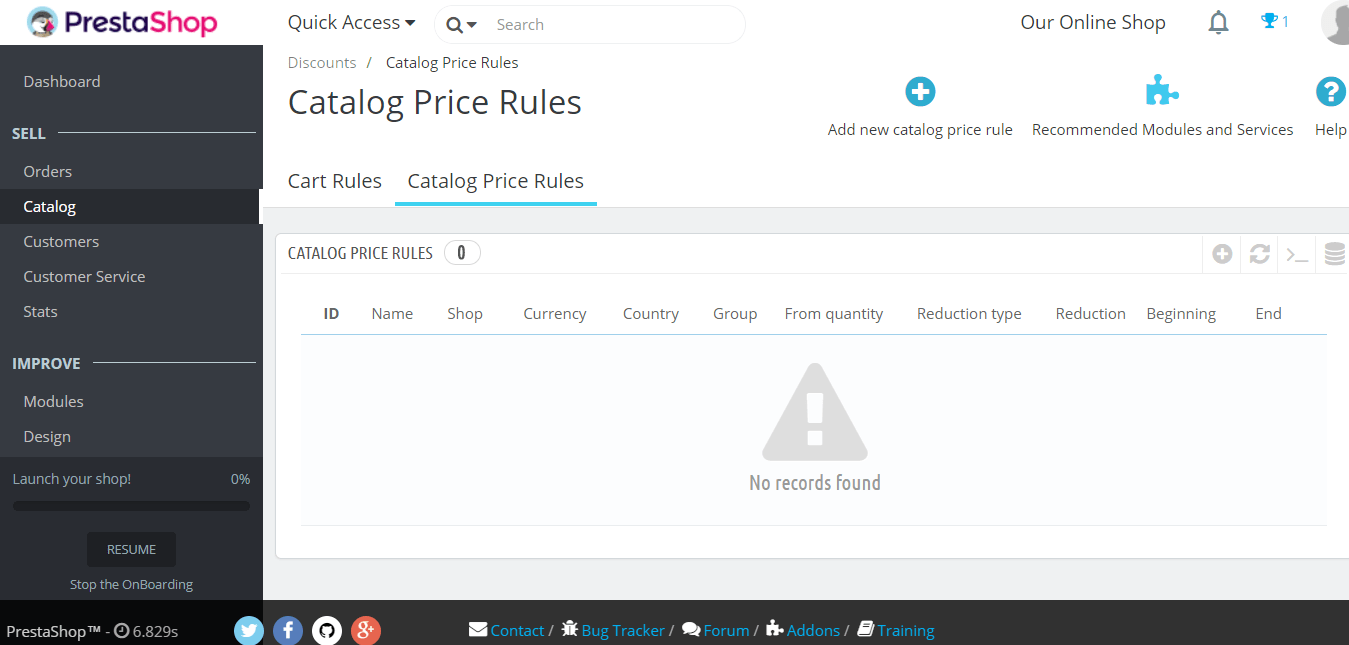This screenshot has height=645, width=1349.
Task: Open the Help question mark icon
Action: coord(1330,91)
